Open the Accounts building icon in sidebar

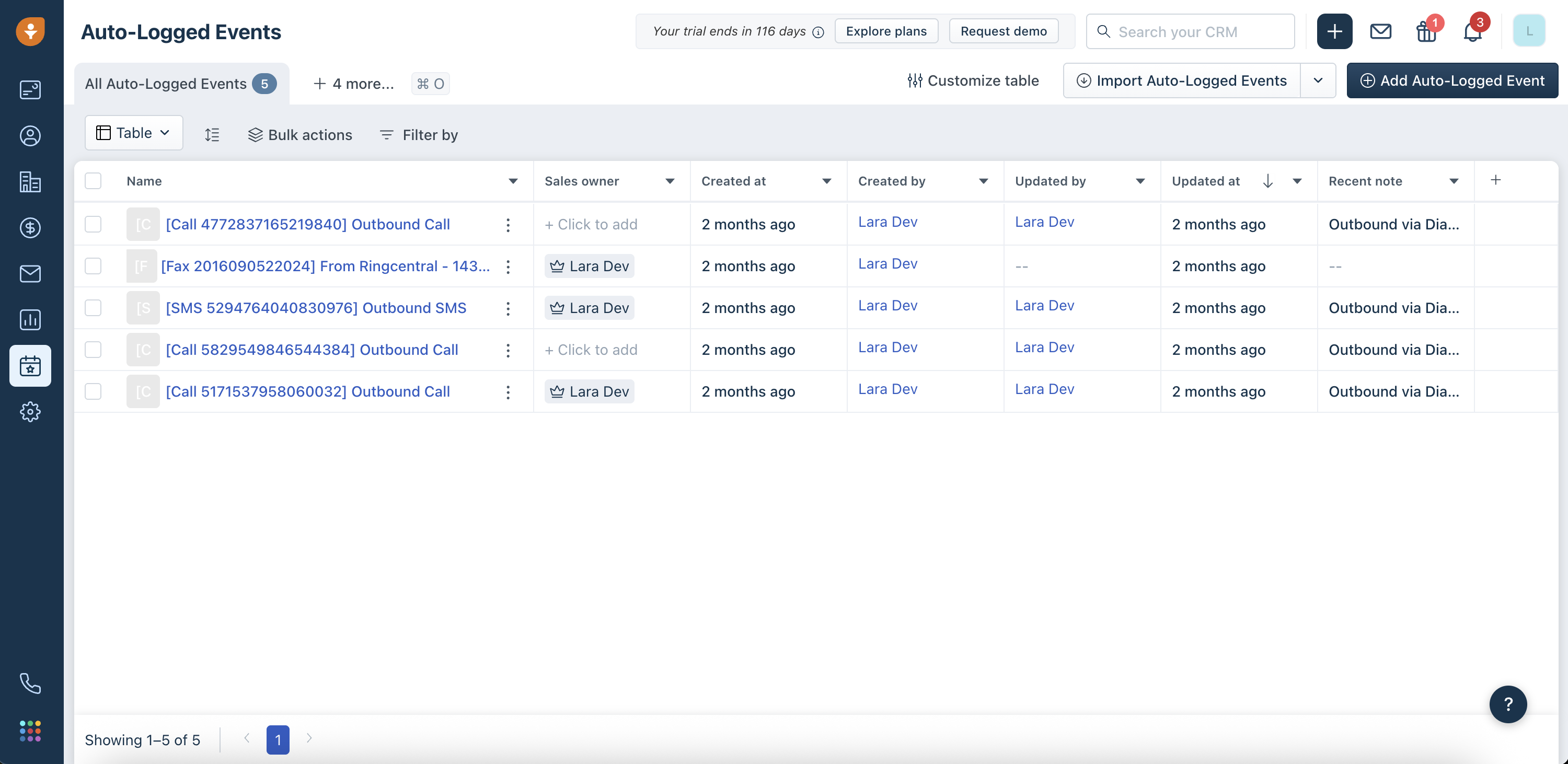pos(30,181)
